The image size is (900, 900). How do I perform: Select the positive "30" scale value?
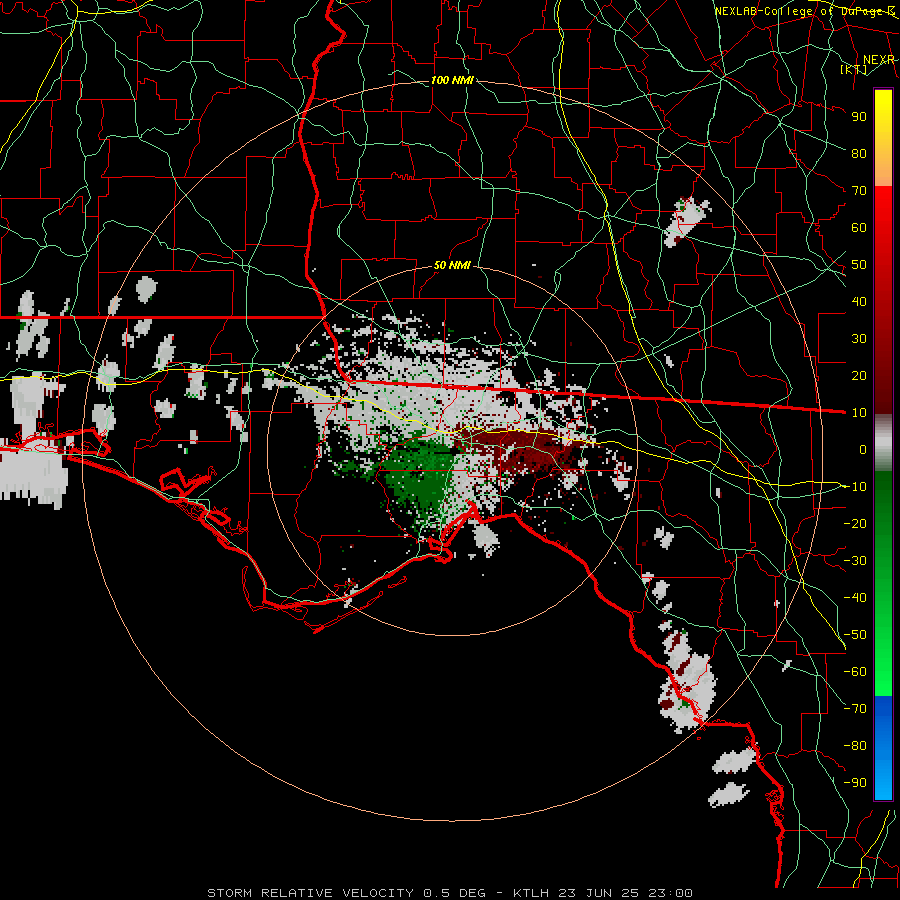(859, 339)
